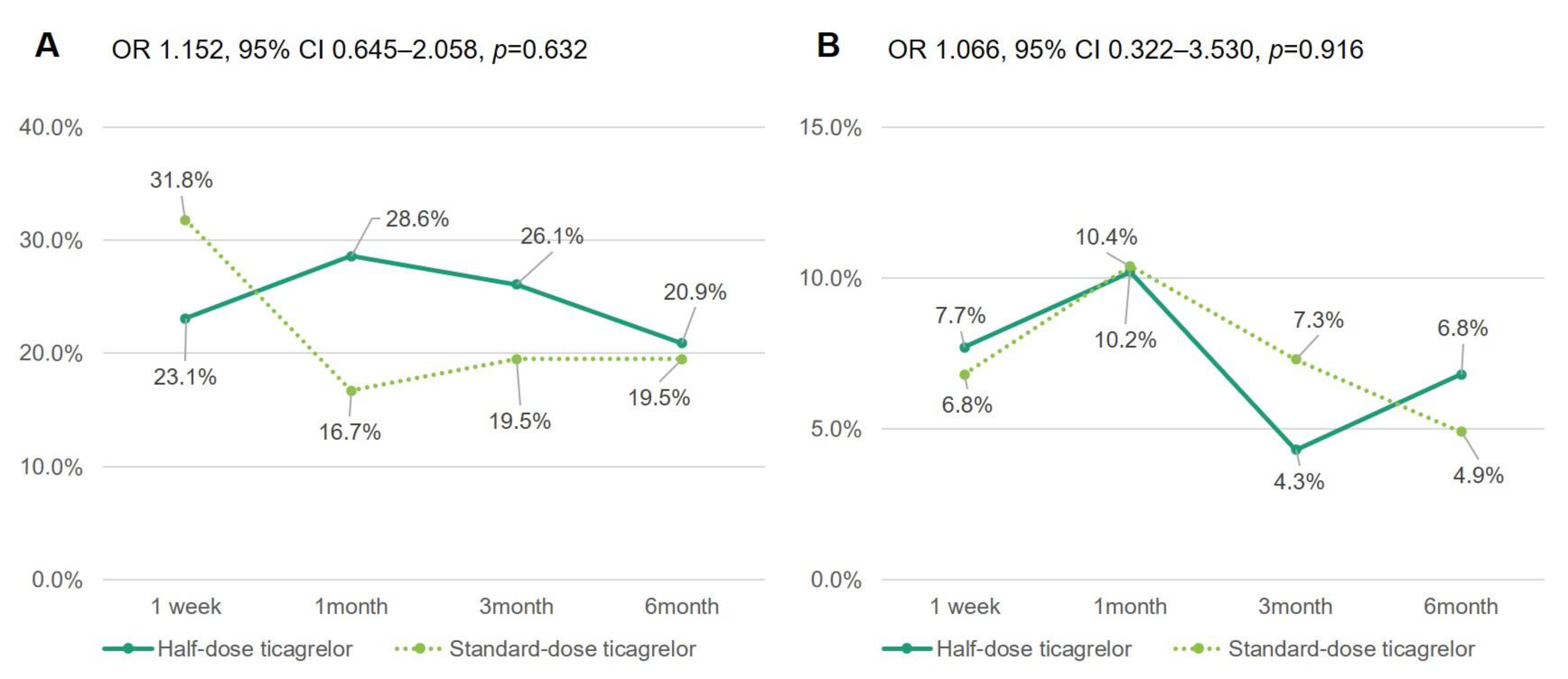The image size is (1568, 679).
Task: Select the 4.9% data label
Action: (x=1478, y=475)
